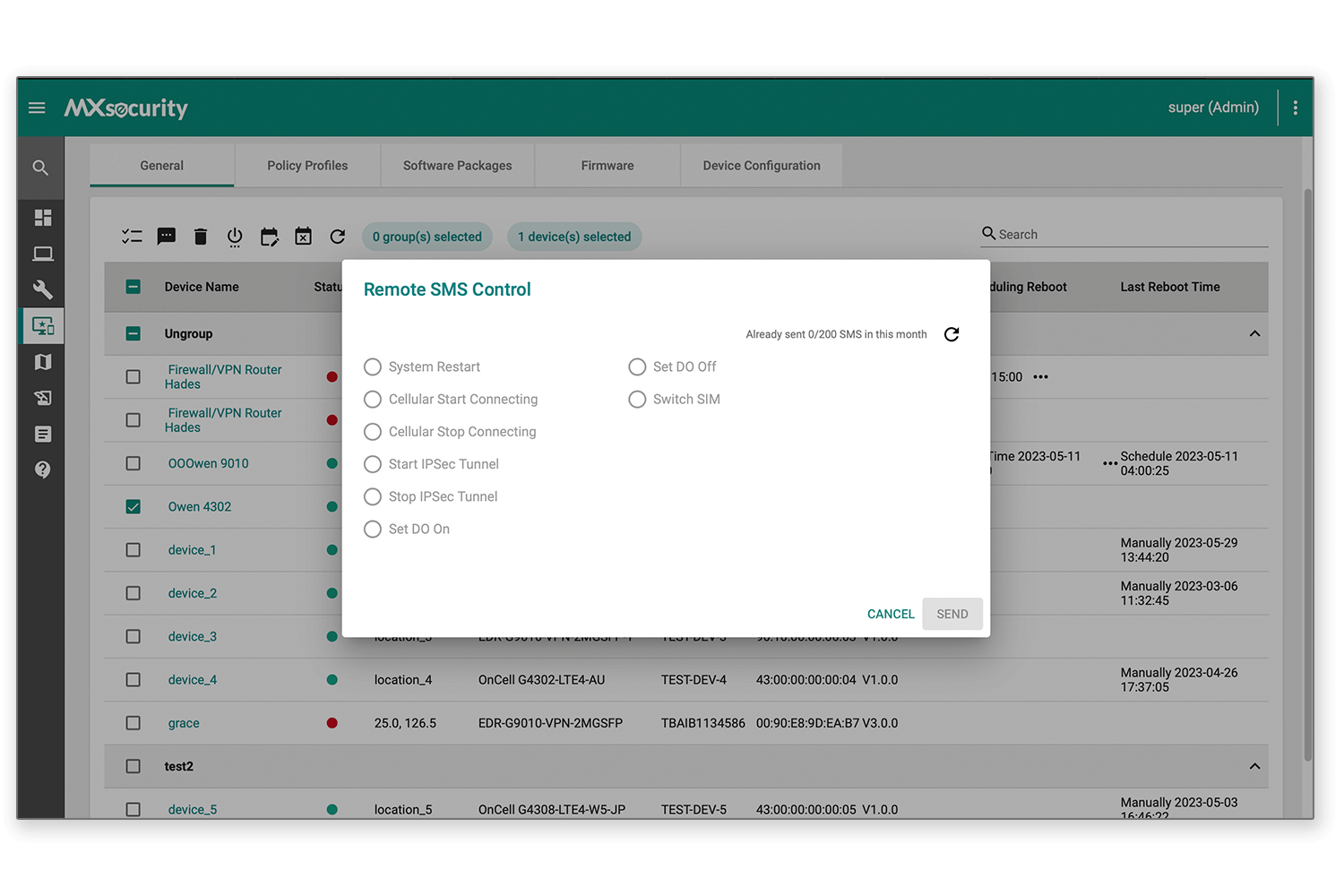The height and width of the screenshot is (896, 1344).
Task: Open the vertical three-dot user menu
Action: 1295,108
